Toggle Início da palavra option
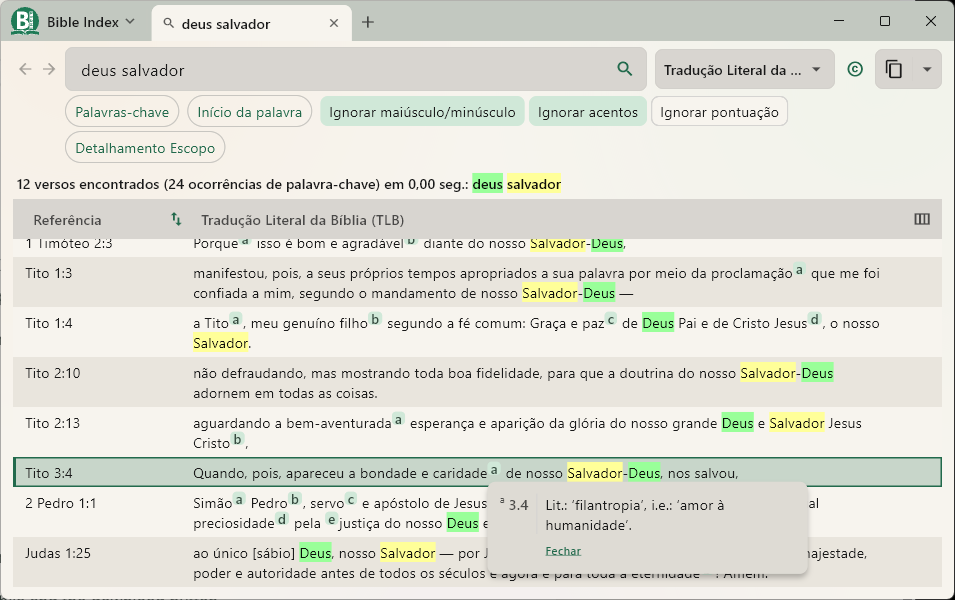Viewport: 955px width, 600px height. (250, 111)
